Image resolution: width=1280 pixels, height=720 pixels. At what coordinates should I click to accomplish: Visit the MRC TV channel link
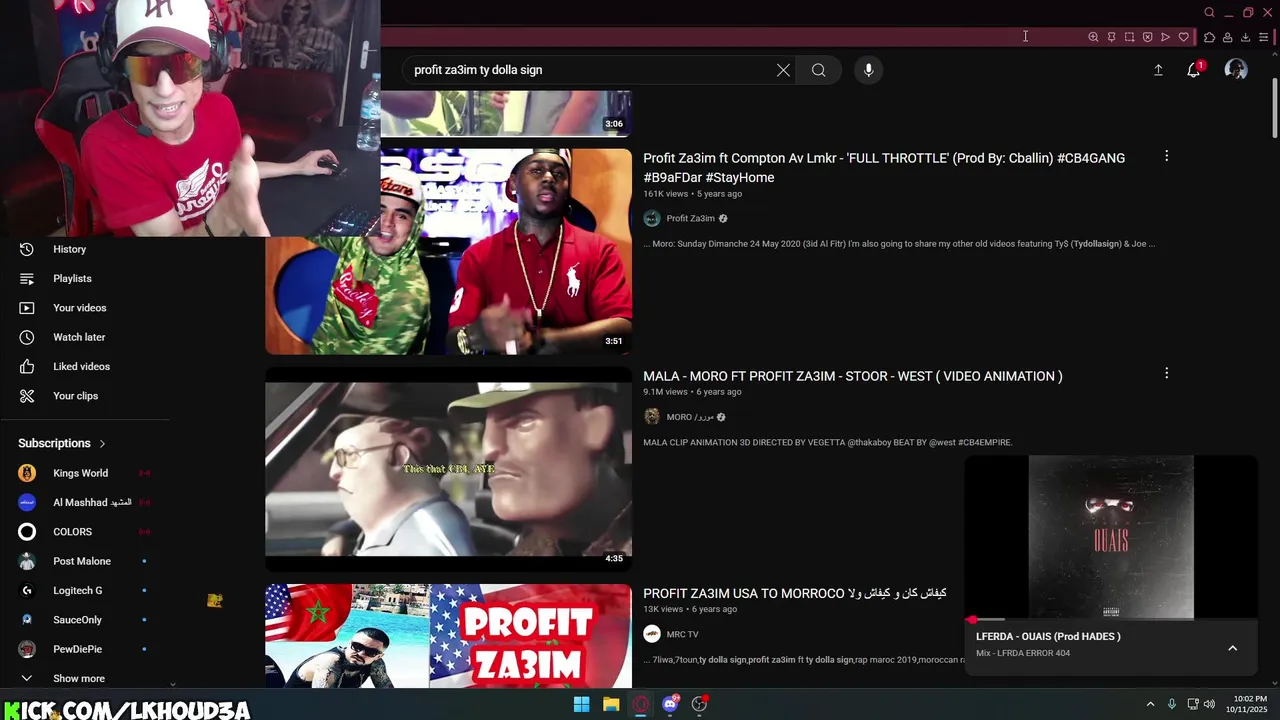click(682, 634)
